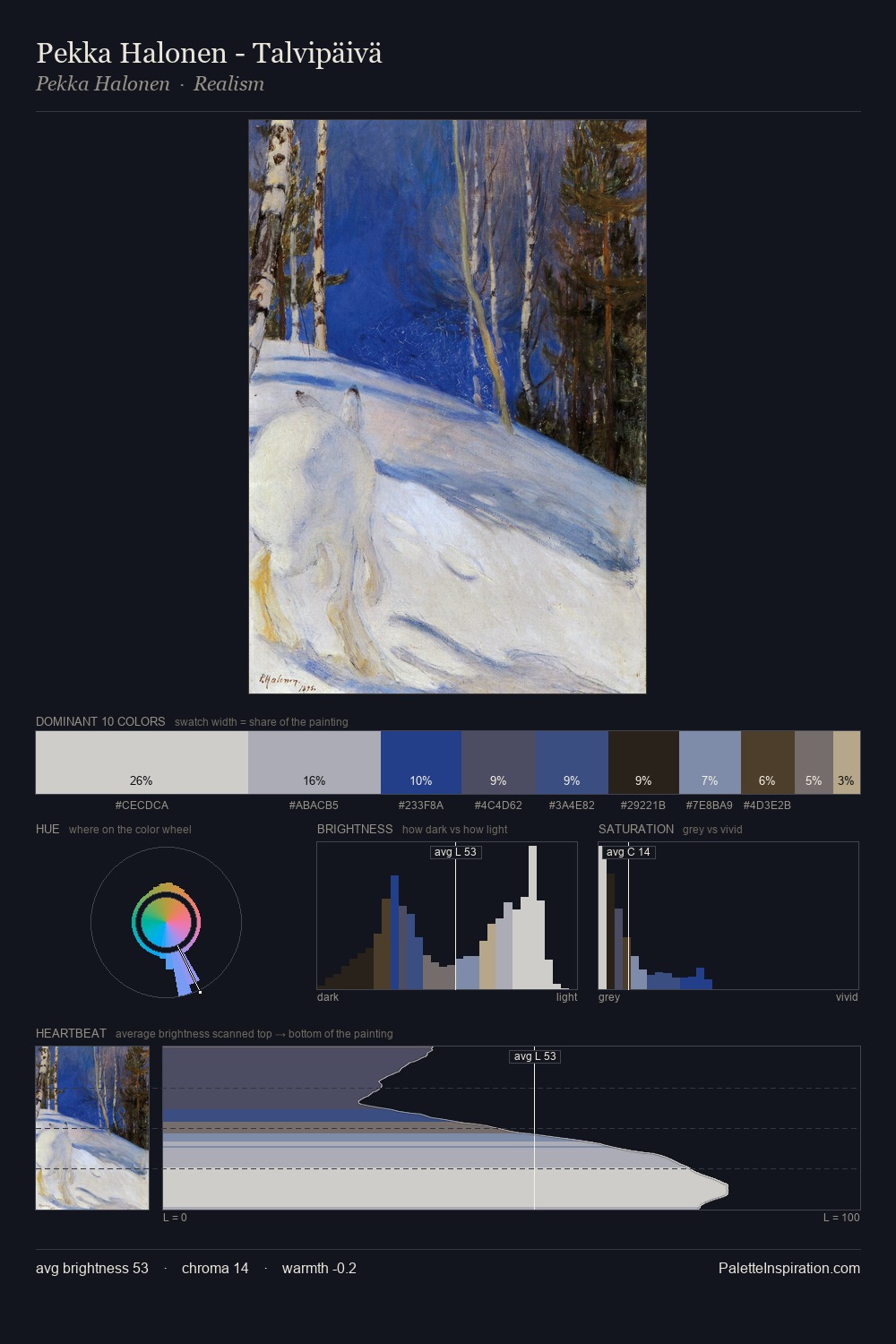The image size is (896, 1344).
Task: Select the #233F8A deep blue swatch
Action: [x=421, y=762]
